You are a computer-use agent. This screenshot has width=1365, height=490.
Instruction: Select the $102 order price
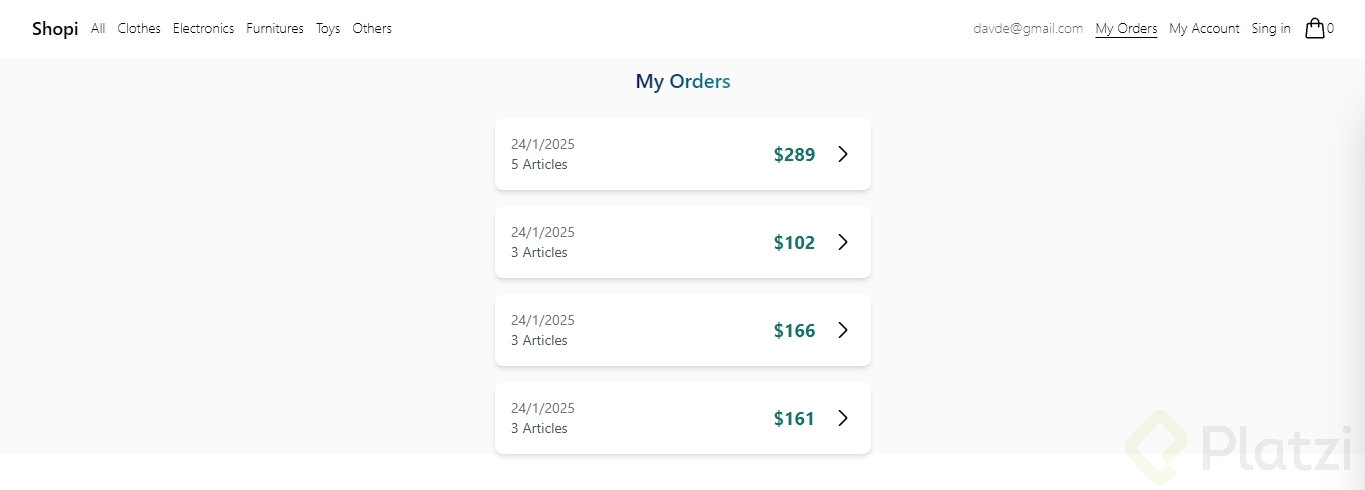(x=794, y=242)
